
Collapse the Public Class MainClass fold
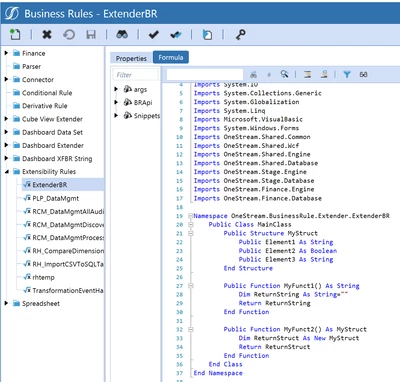[x=191, y=224]
